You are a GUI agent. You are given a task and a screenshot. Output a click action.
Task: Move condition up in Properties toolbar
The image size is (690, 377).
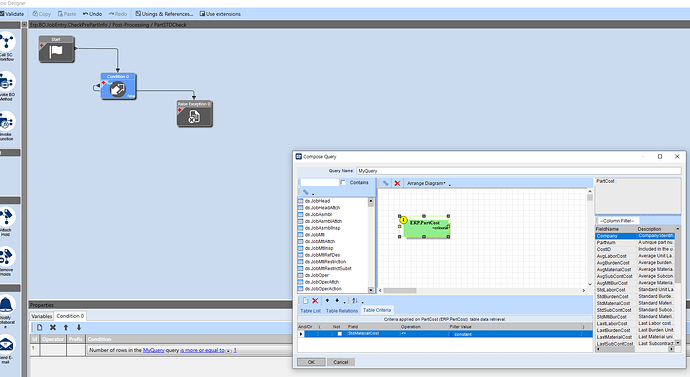tap(66, 327)
